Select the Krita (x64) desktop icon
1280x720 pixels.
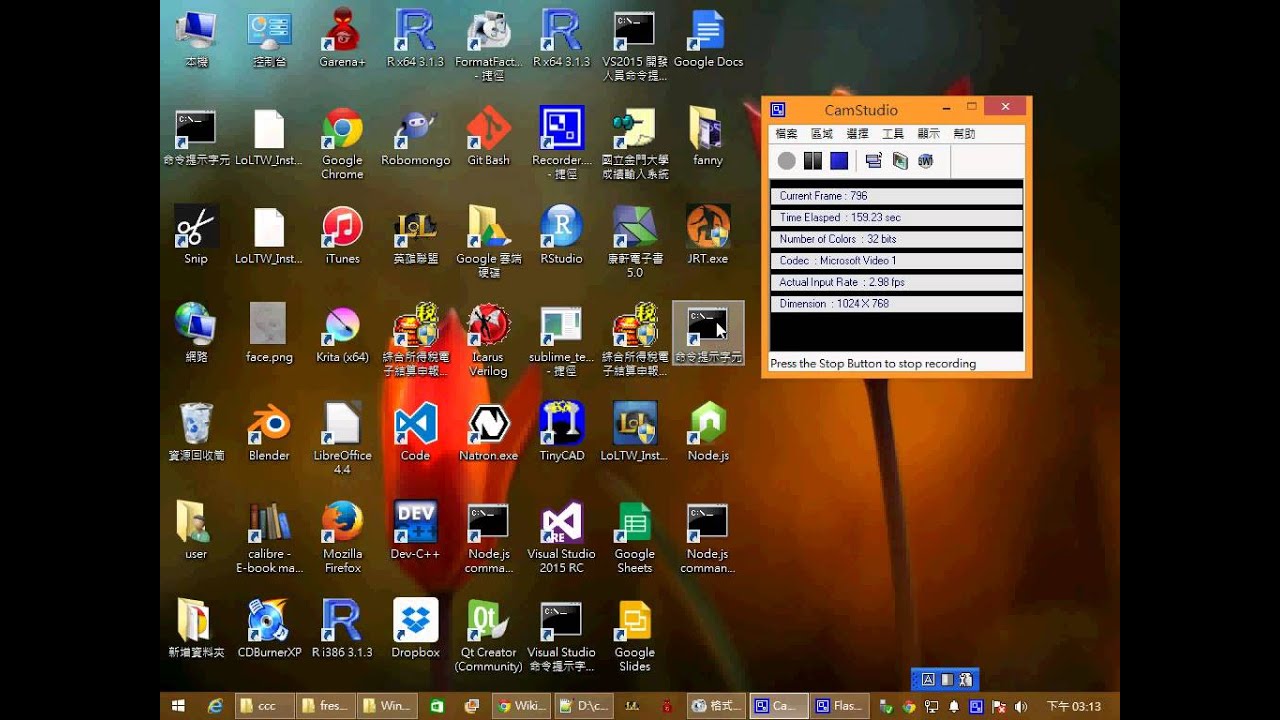(342, 333)
